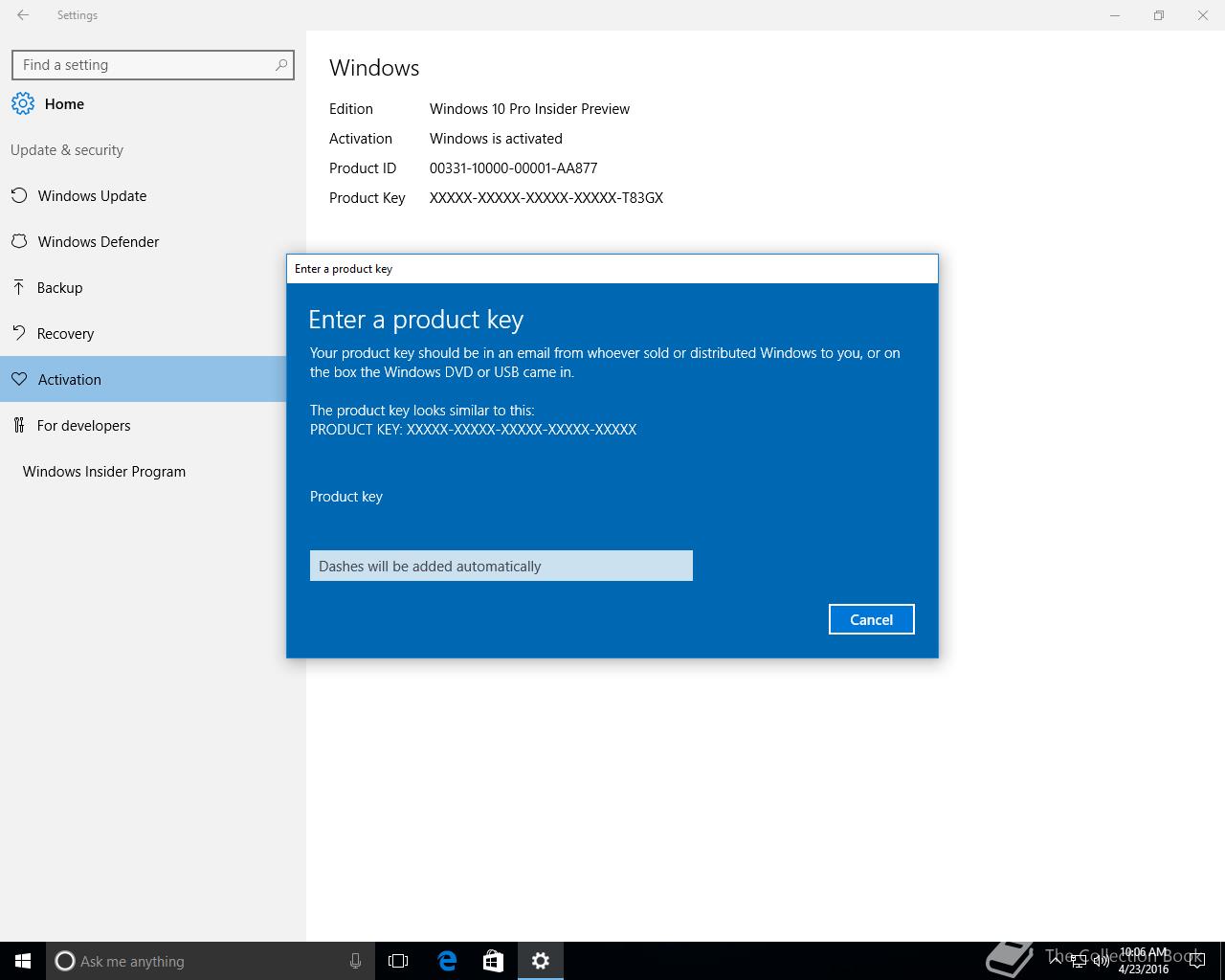Click the Recovery history icon
Screen dimensions: 1225x980
click(x=19, y=333)
